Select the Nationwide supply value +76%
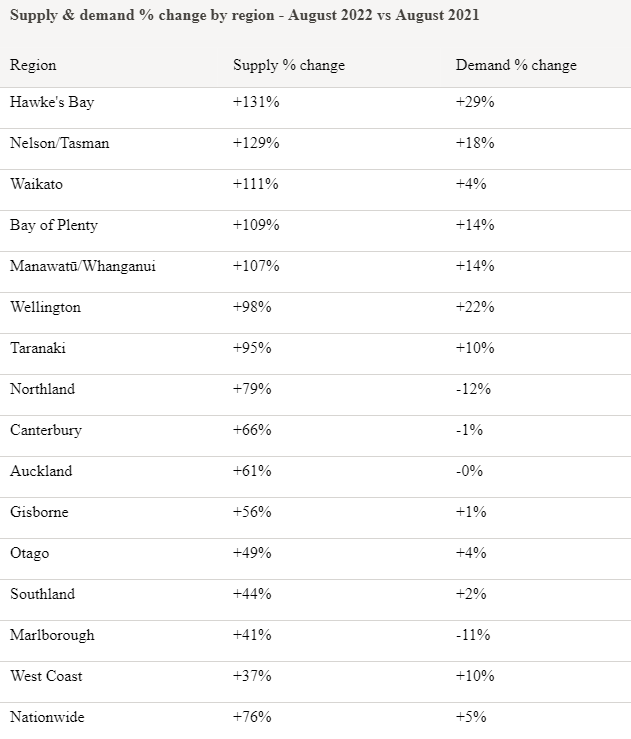This screenshot has width=631, height=739. pos(252,717)
